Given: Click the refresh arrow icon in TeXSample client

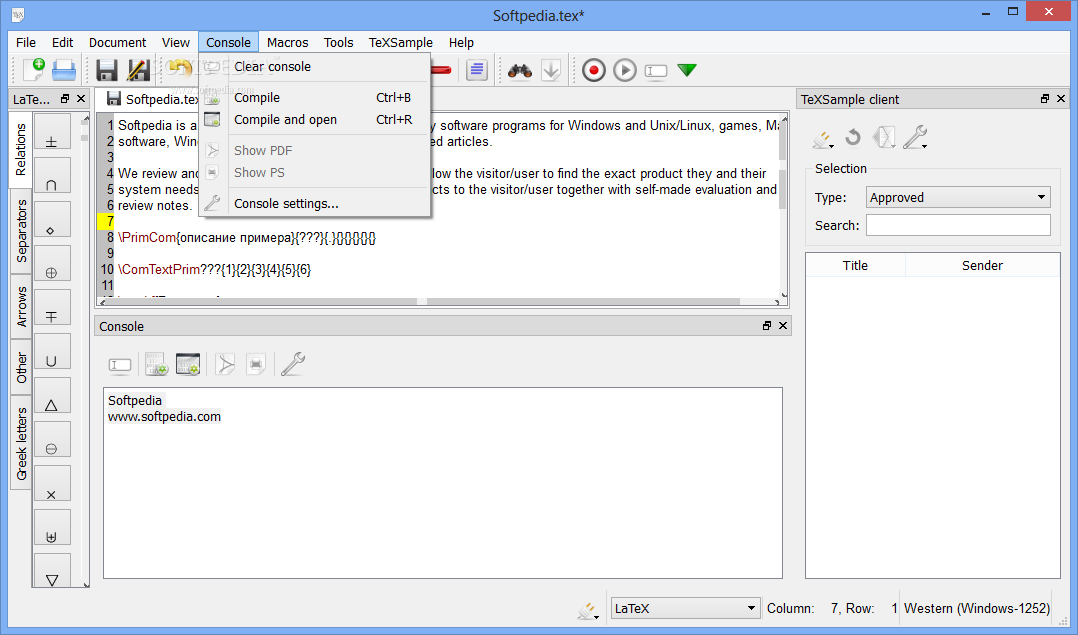Looking at the screenshot, I should pyautogui.click(x=853, y=137).
